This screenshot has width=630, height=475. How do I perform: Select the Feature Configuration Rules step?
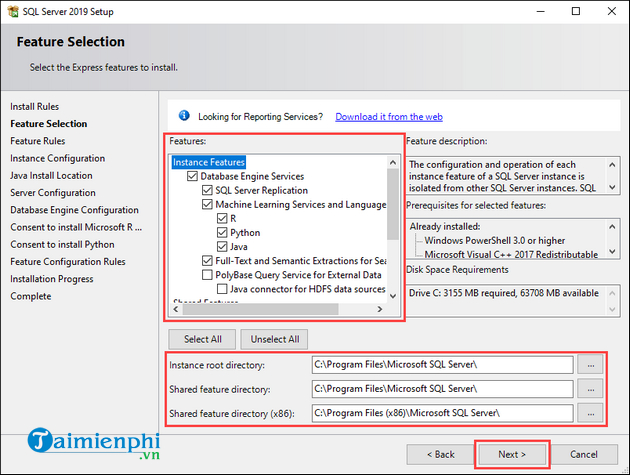(68, 262)
